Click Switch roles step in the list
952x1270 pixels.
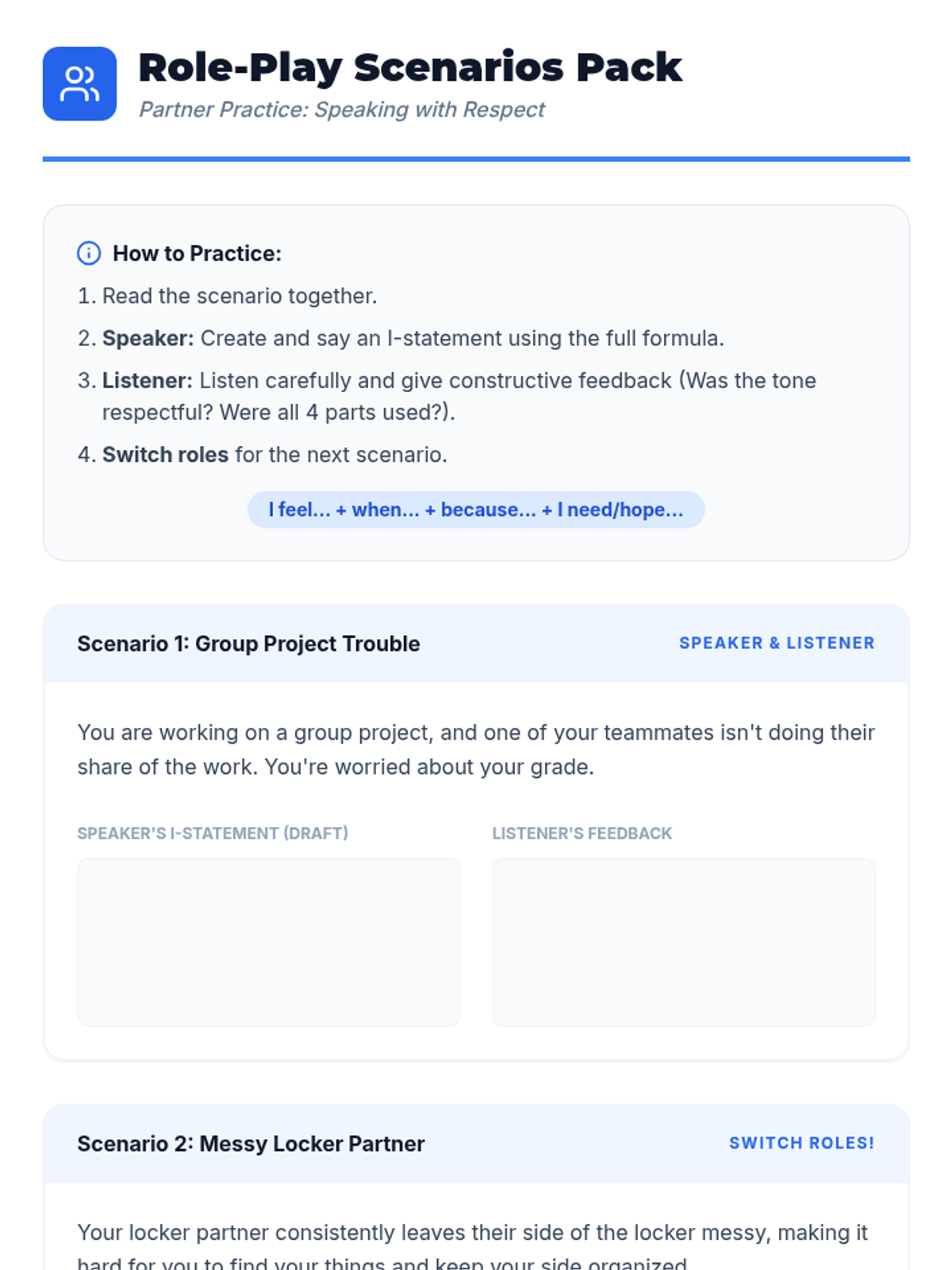(263, 455)
